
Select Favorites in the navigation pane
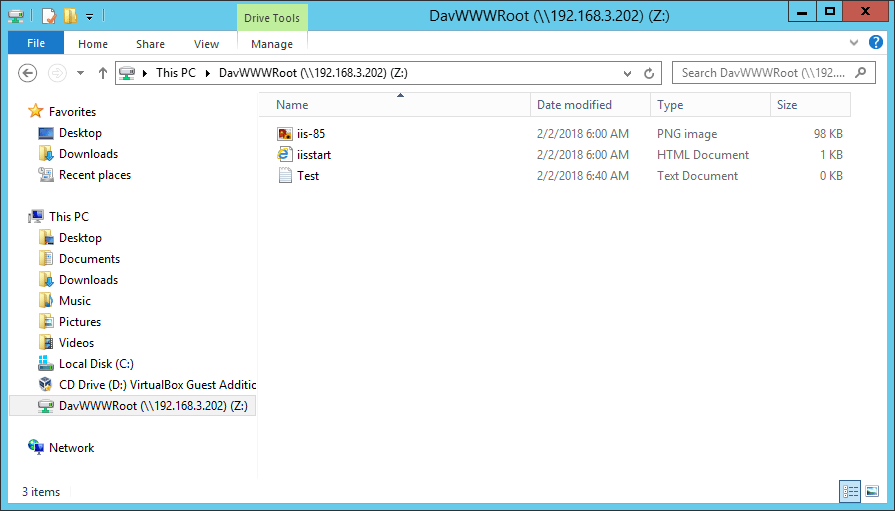coord(72,112)
